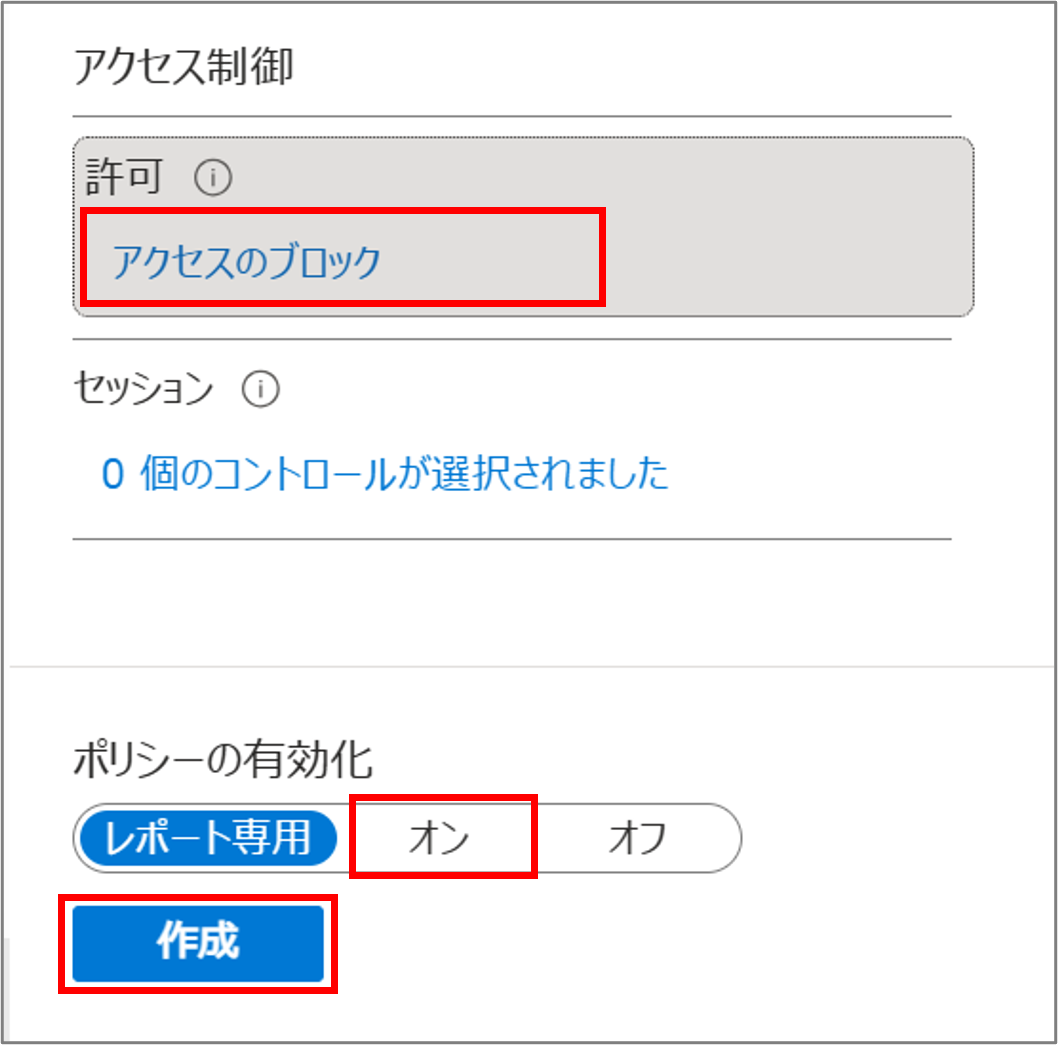
Task: Click the divider line under アクセス制御
Action: coord(512,117)
